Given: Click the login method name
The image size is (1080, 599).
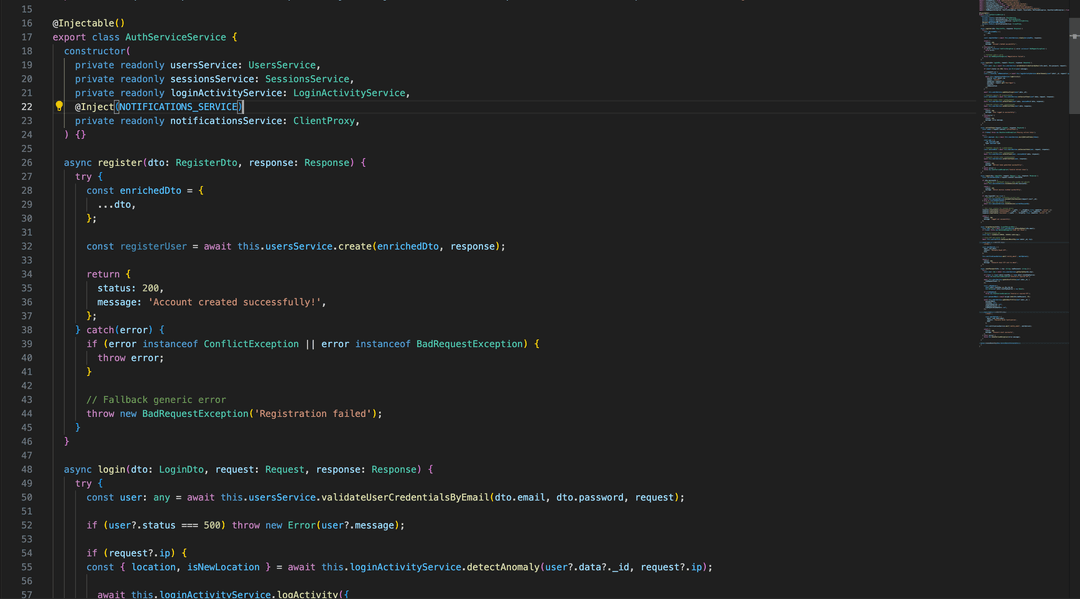Looking at the screenshot, I should click(x=112, y=470).
